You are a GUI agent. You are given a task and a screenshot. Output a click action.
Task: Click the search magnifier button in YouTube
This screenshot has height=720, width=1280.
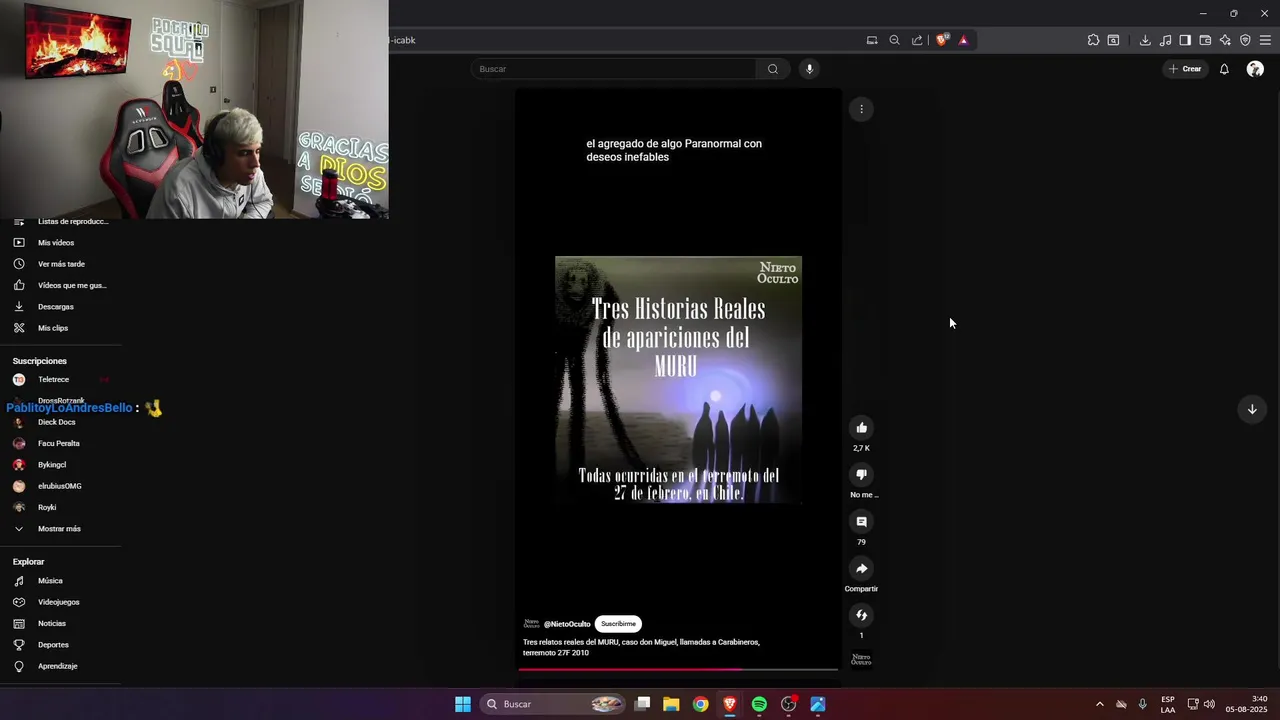click(772, 69)
